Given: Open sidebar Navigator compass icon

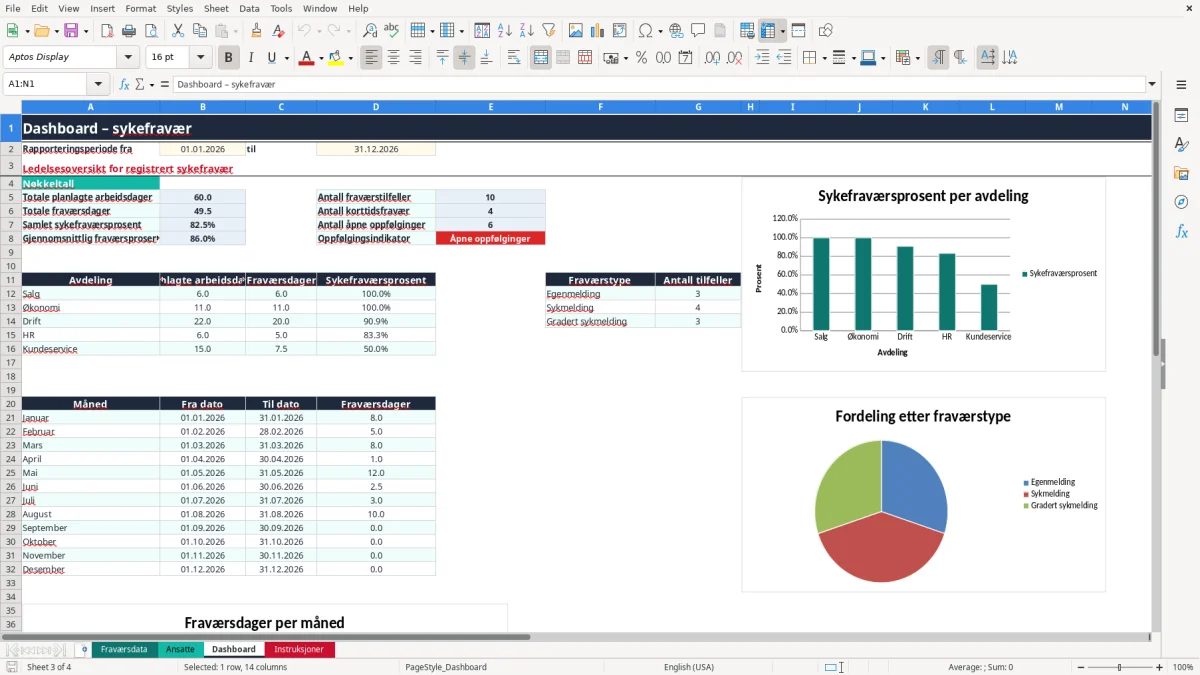Looking at the screenshot, I should [1181, 202].
